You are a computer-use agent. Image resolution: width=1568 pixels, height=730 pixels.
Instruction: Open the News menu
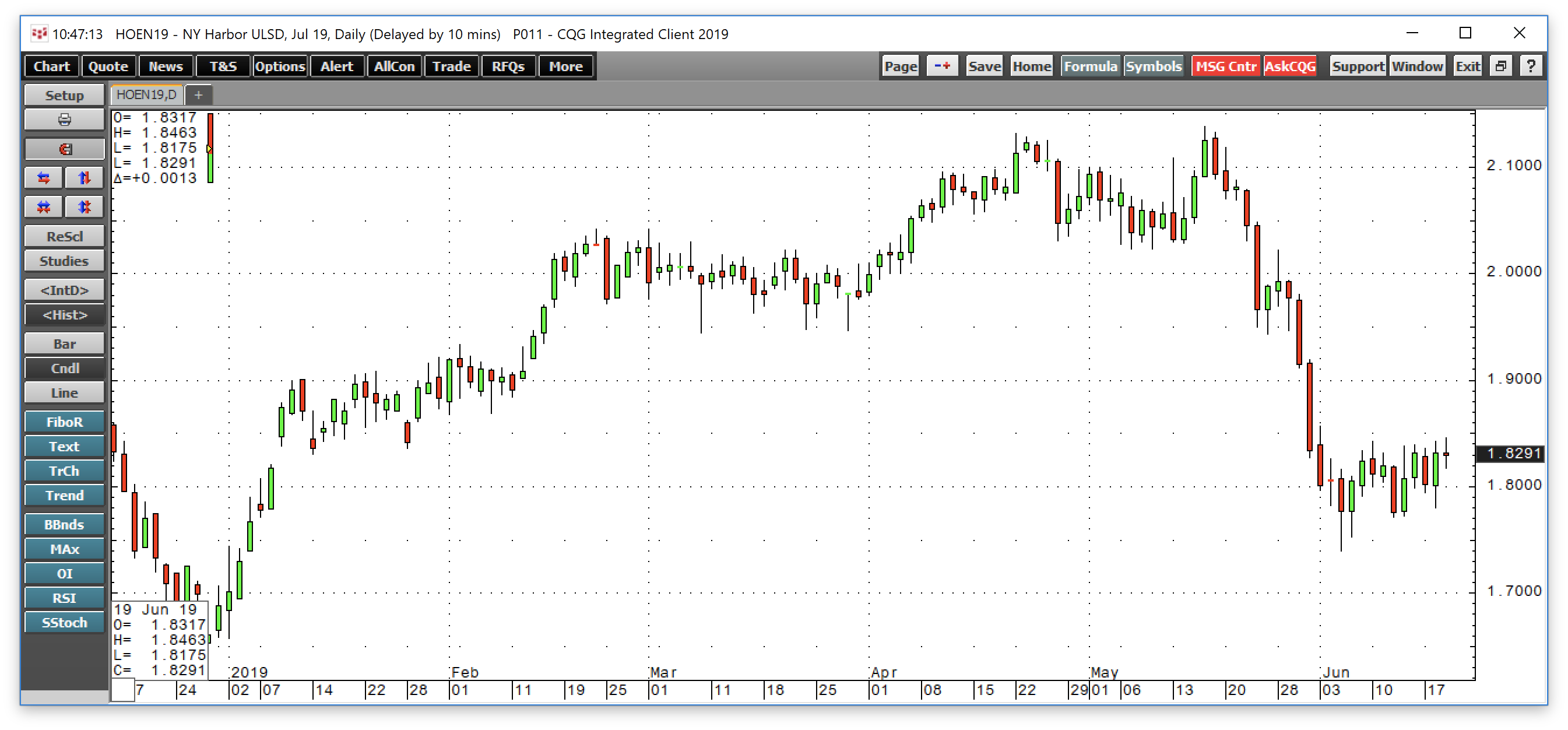[166, 66]
